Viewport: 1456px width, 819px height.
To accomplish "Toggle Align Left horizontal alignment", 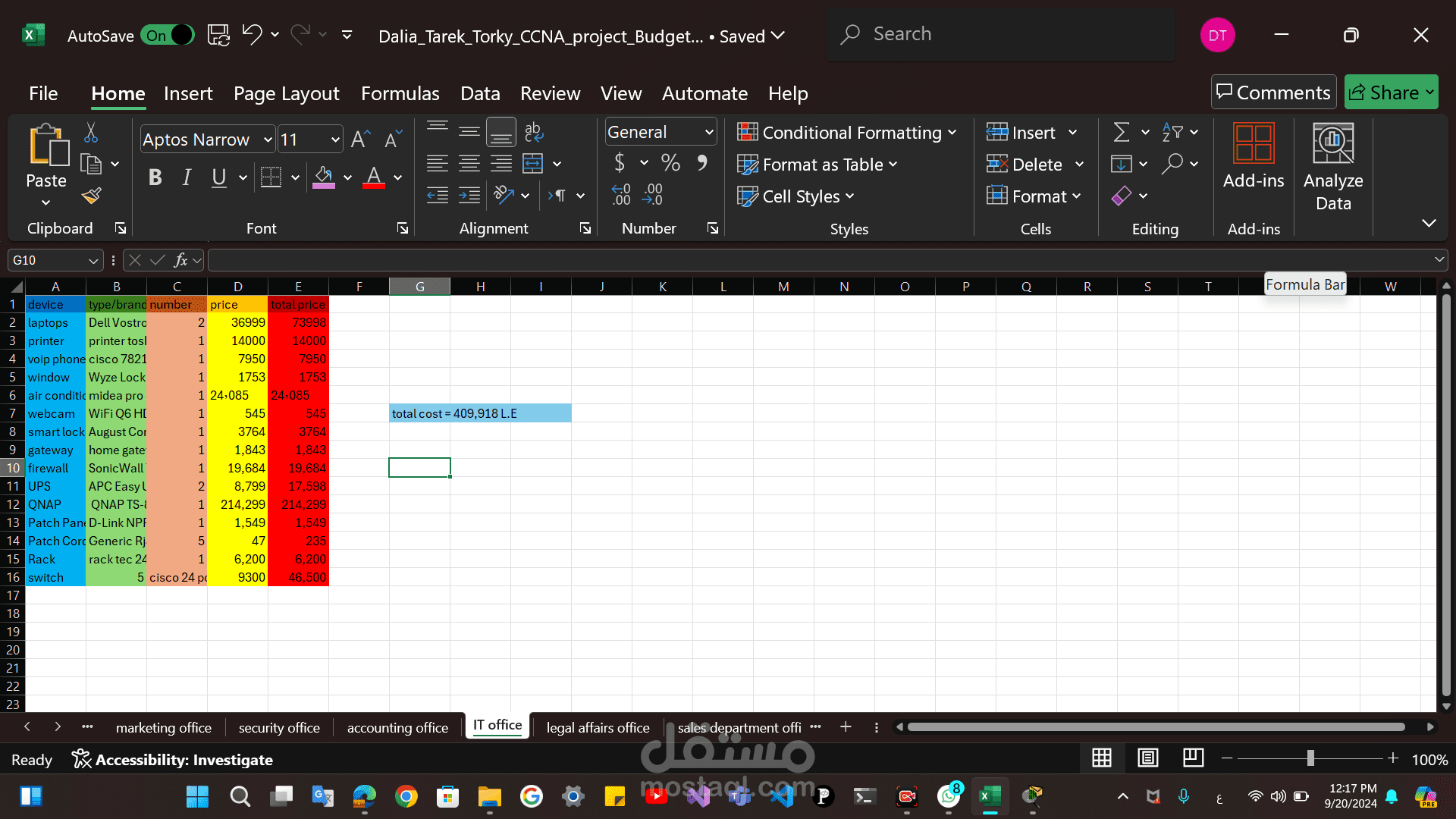I will tap(438, 164).
